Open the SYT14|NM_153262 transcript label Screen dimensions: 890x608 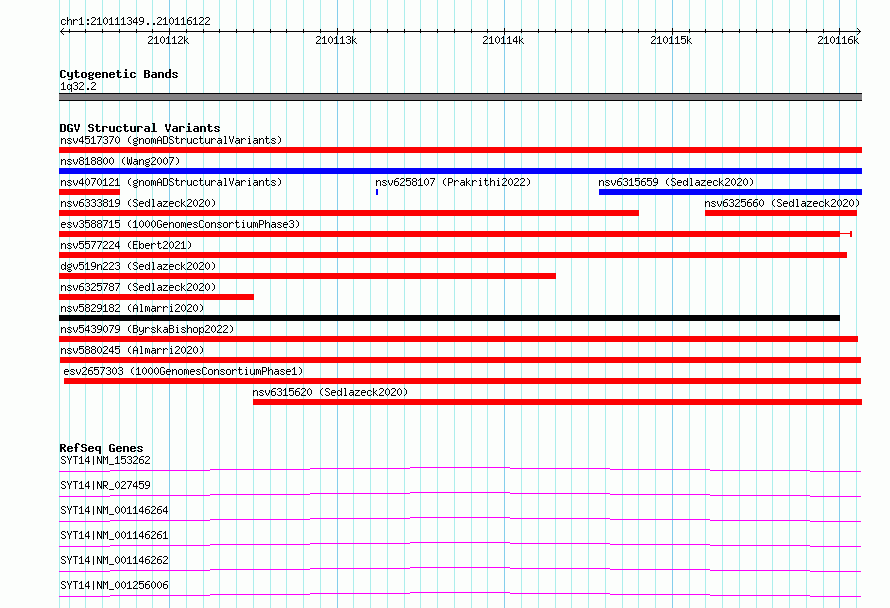click(x=105, y=460)
